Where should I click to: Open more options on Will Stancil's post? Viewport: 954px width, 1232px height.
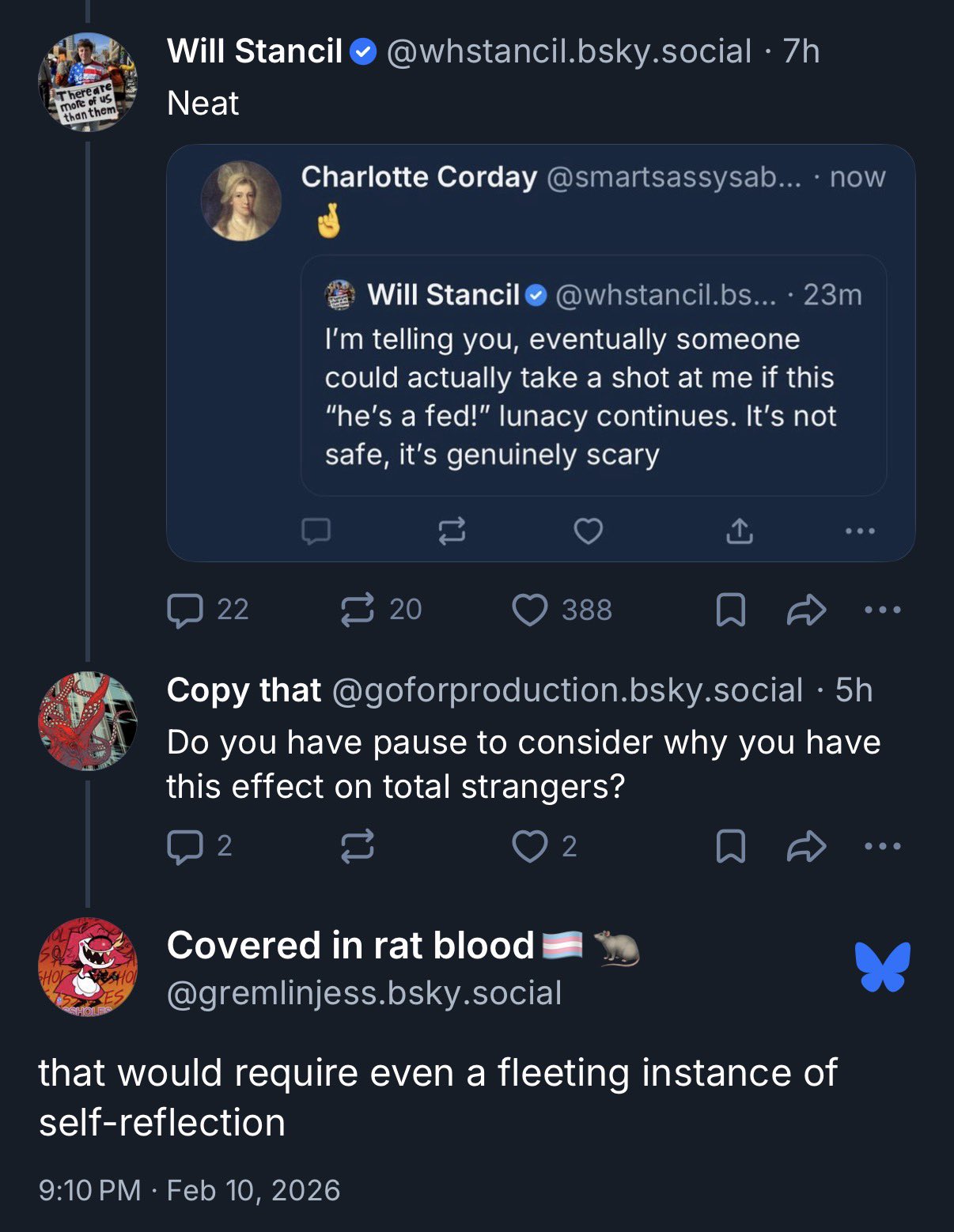[x=882, y=610]
